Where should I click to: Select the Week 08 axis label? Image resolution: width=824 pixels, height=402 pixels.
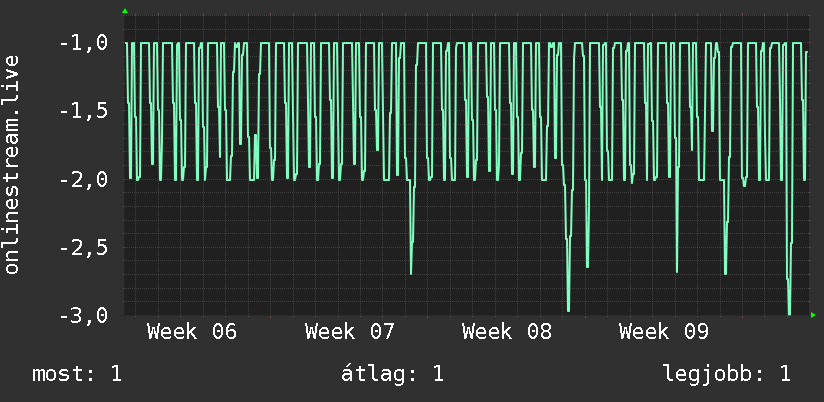[x=507, y=332]
